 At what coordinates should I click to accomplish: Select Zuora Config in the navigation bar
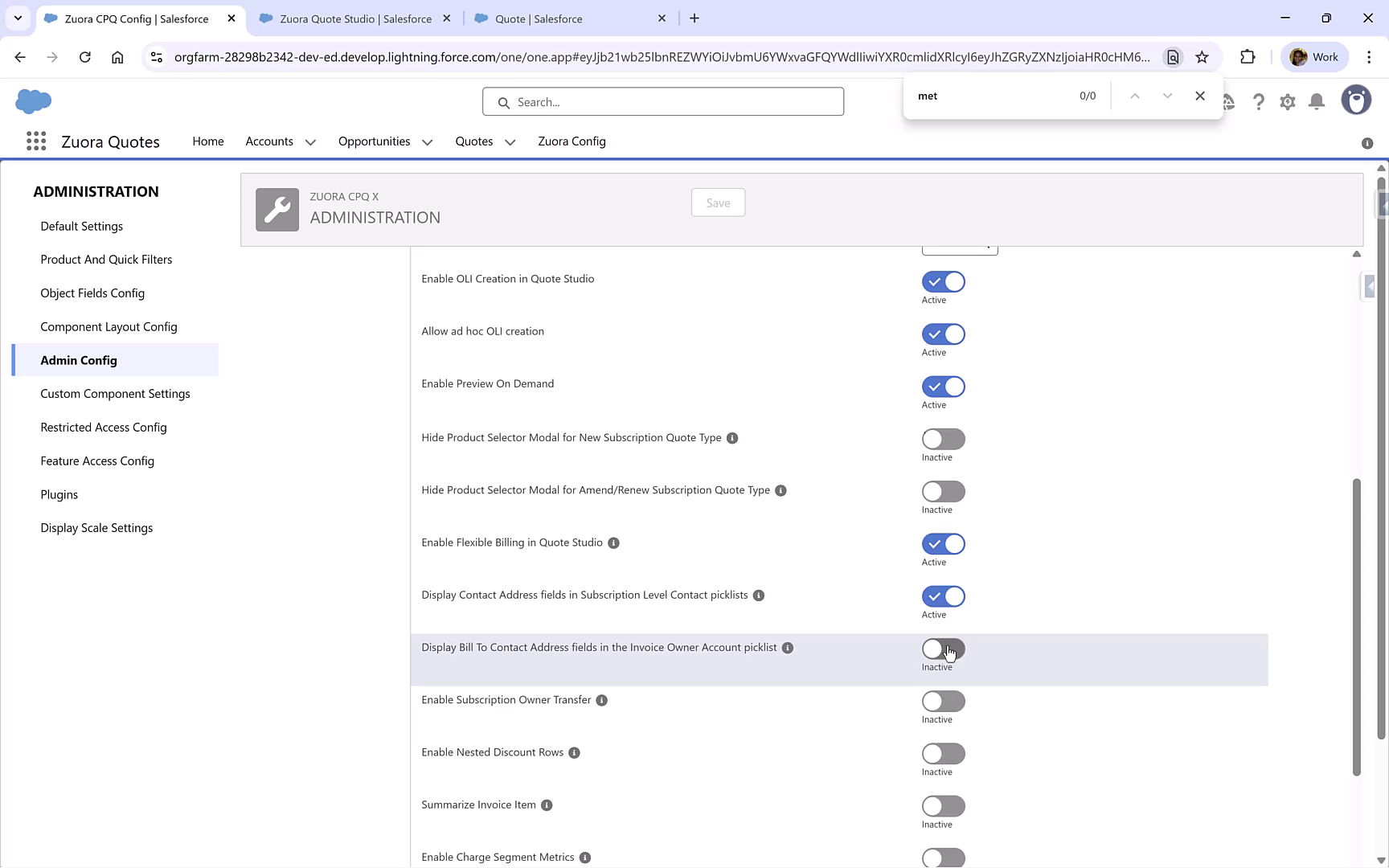point(572,141)
